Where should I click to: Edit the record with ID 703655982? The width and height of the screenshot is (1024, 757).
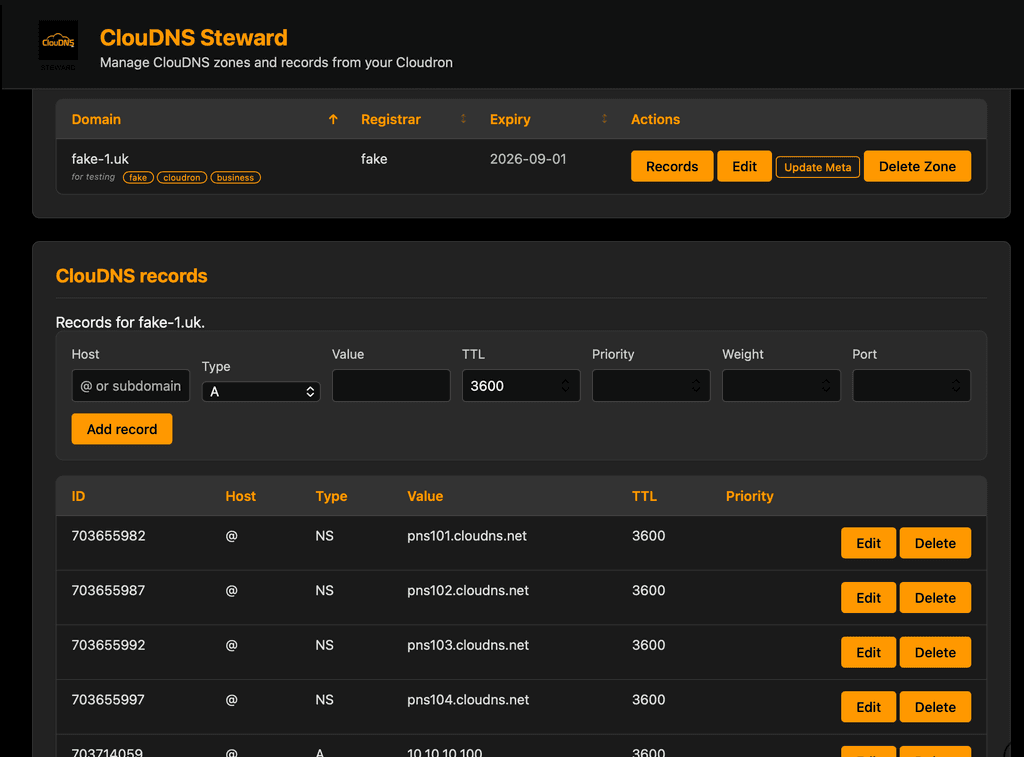868,542
